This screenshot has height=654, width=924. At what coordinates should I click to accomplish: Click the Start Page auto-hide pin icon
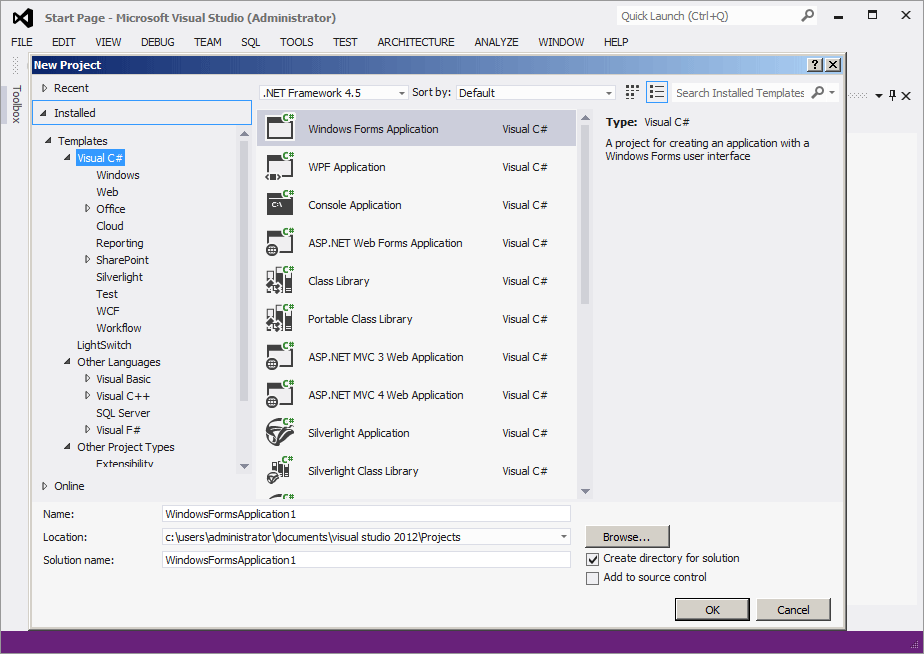[892, 95]
